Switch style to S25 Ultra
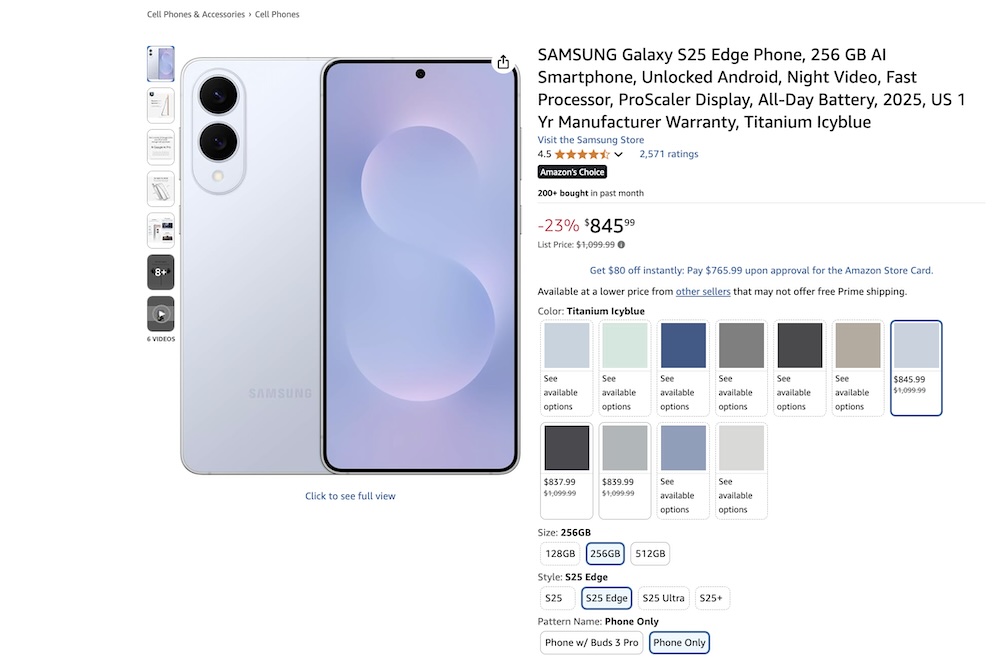The image size is (1000, 660). tap(663, 597)
